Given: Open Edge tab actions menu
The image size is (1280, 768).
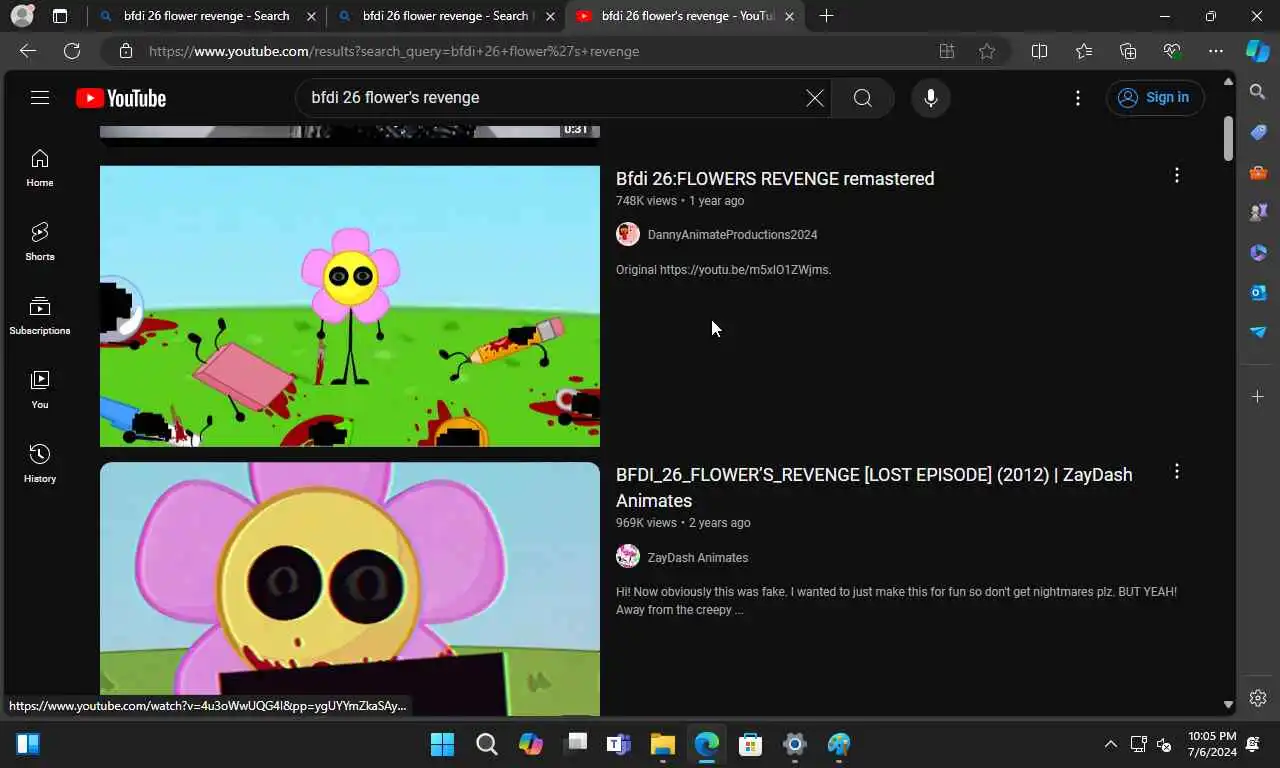Looking at the screenshot, I should click(x=60, y=16).
